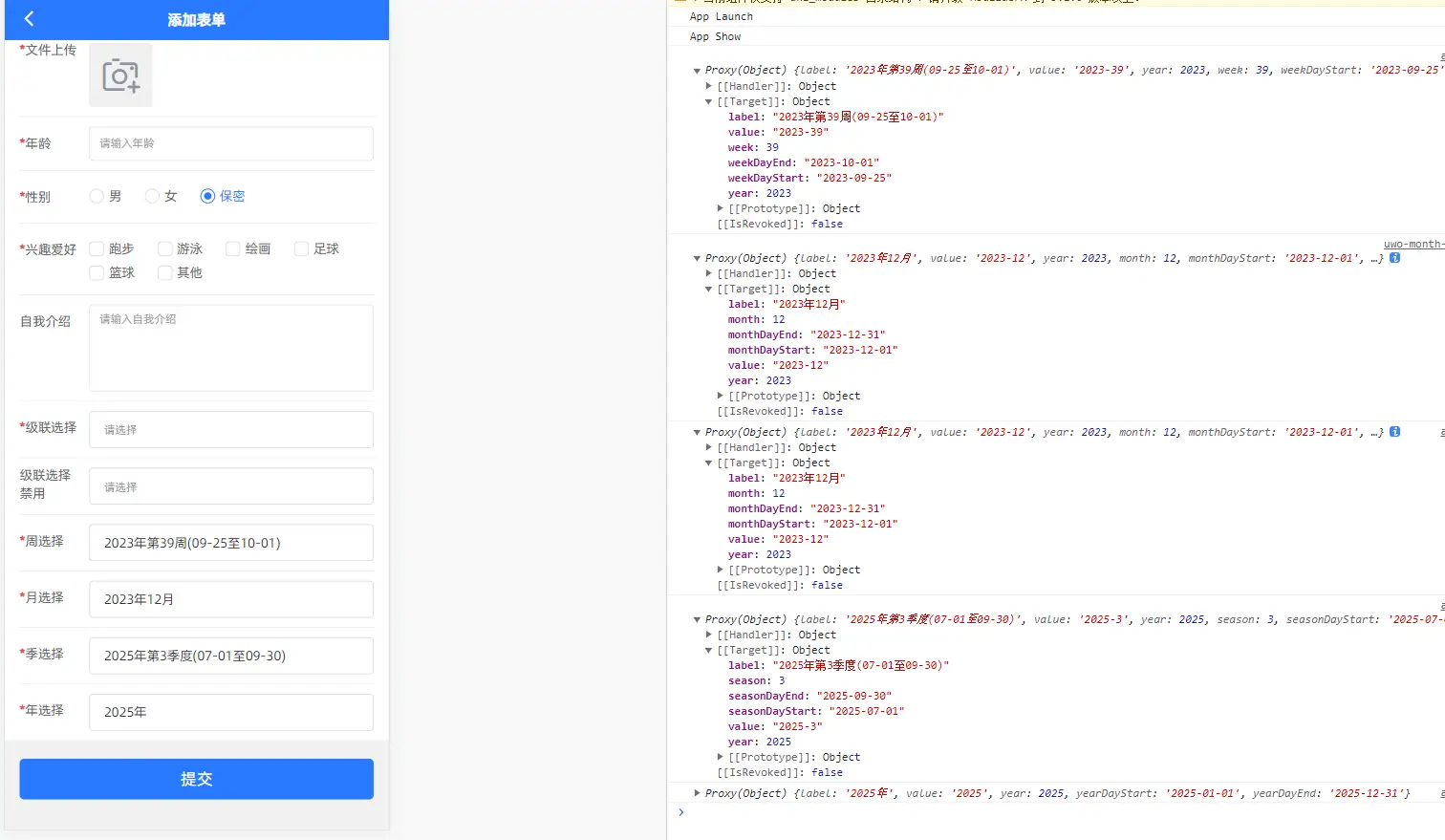Select the weekDayEnd "2023-10-01" property
Viewport: 1445px width, 840px height.
[x=804, y=162]
